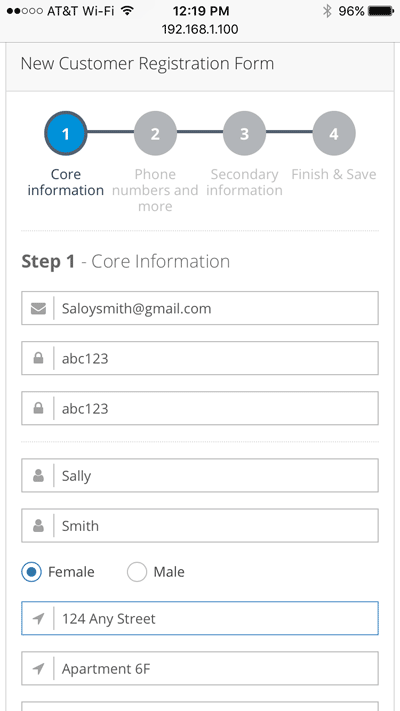The height and width of the screenshot is (711, 400).
Task: Click the last name field containing Smith
Action: (x=200, y=525)
